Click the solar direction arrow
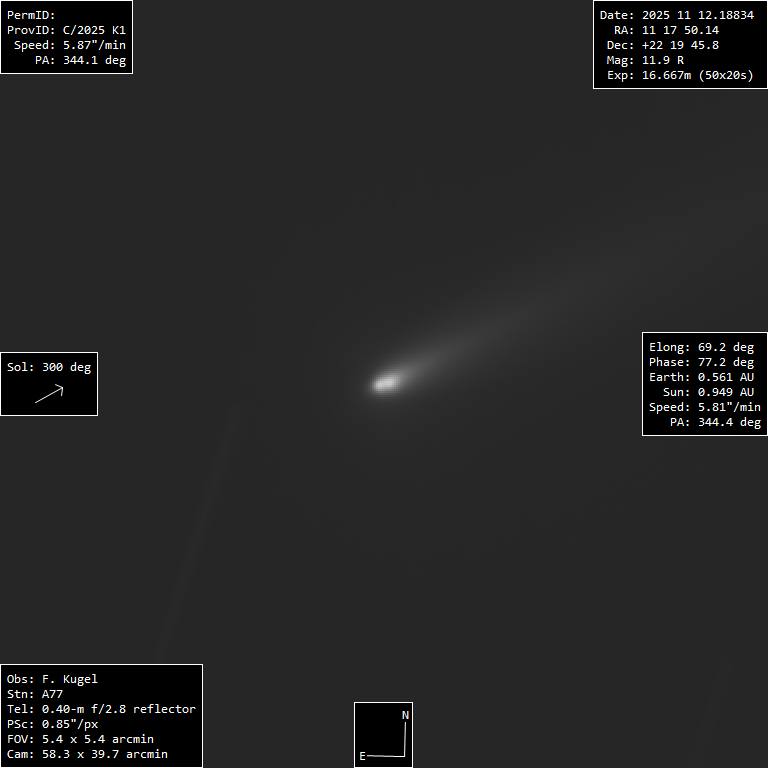Viewport: 768px width, 768px height. point(49,394)
